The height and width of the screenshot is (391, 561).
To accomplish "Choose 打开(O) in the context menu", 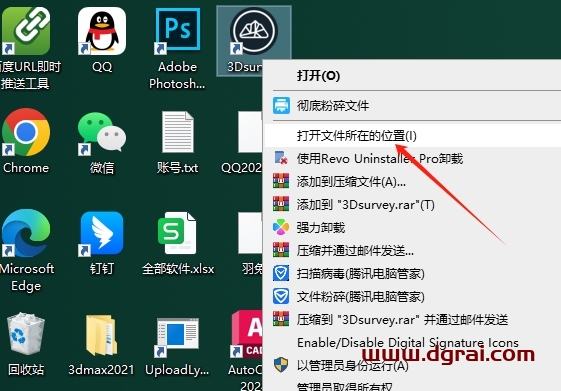I will point(412,76).
